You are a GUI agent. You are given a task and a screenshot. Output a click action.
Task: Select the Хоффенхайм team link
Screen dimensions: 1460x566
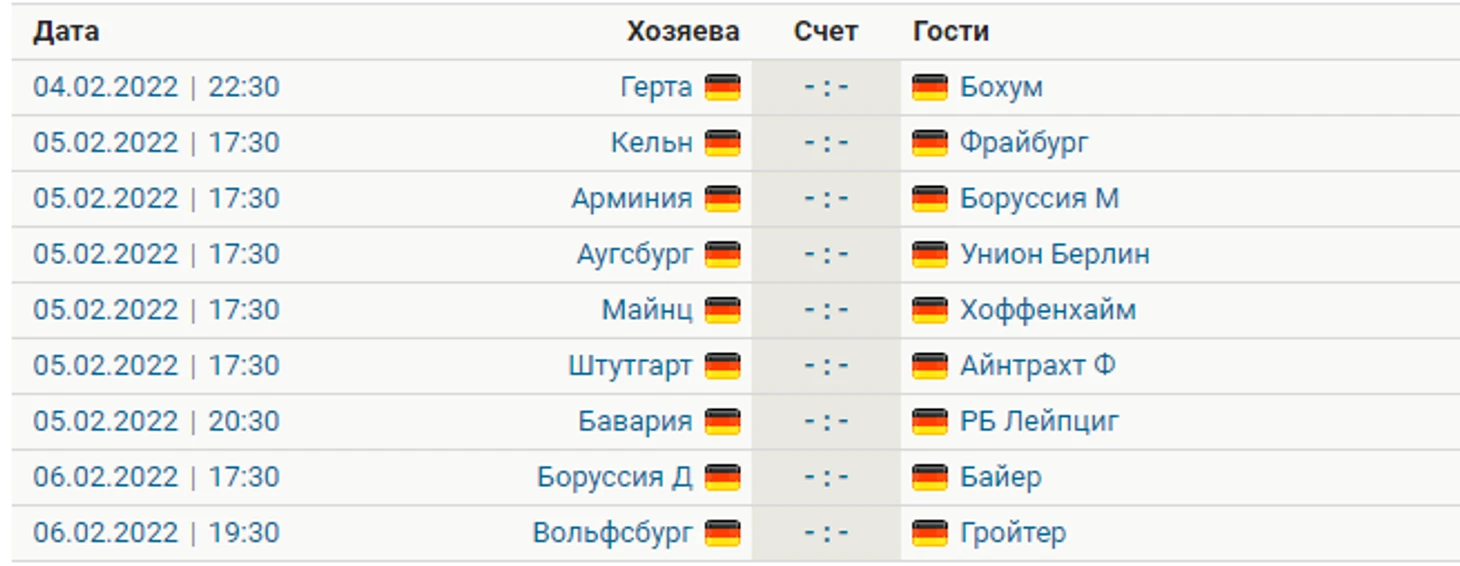coord(1048,310)
